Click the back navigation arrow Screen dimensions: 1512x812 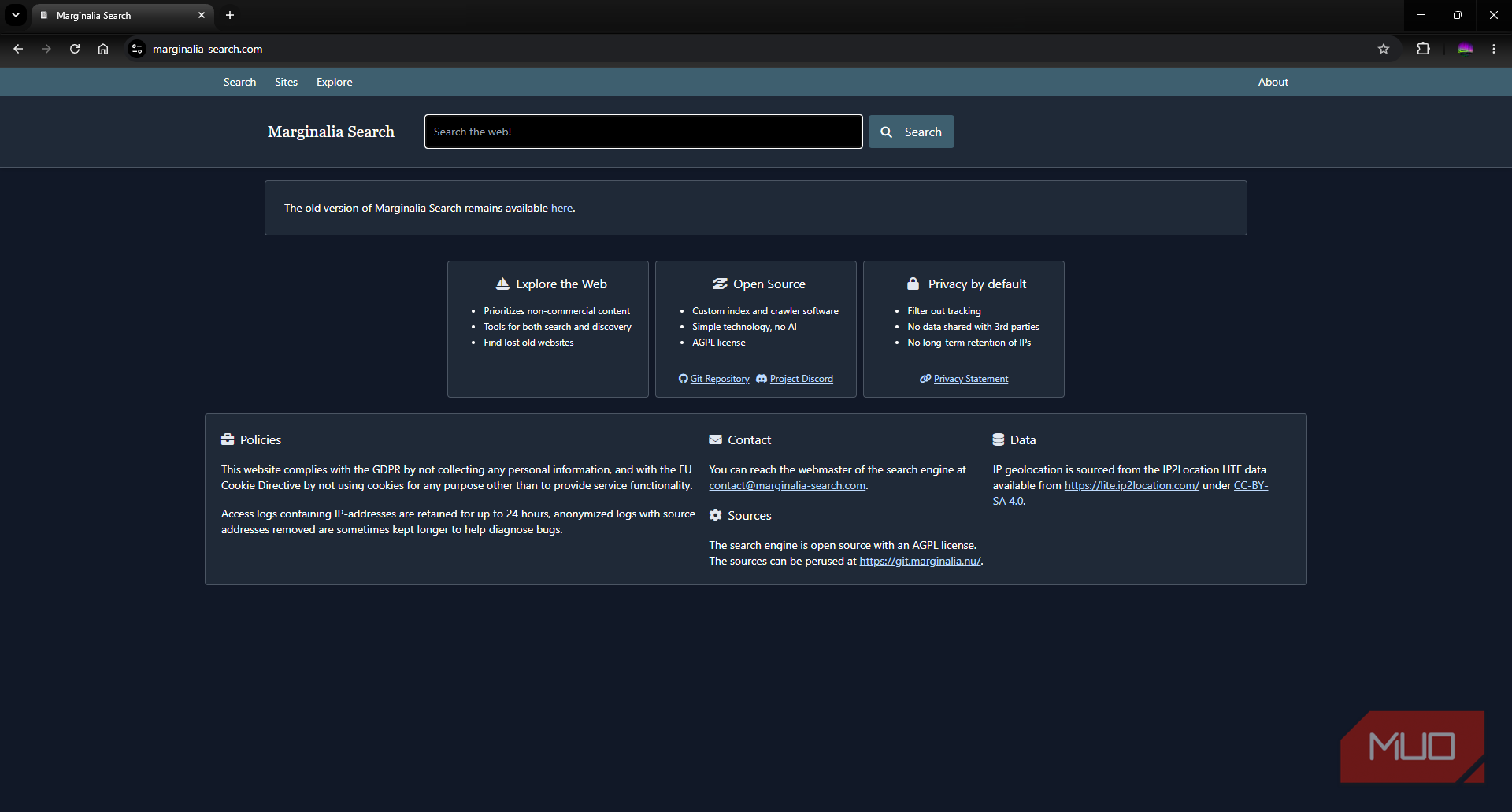(18, 49)
